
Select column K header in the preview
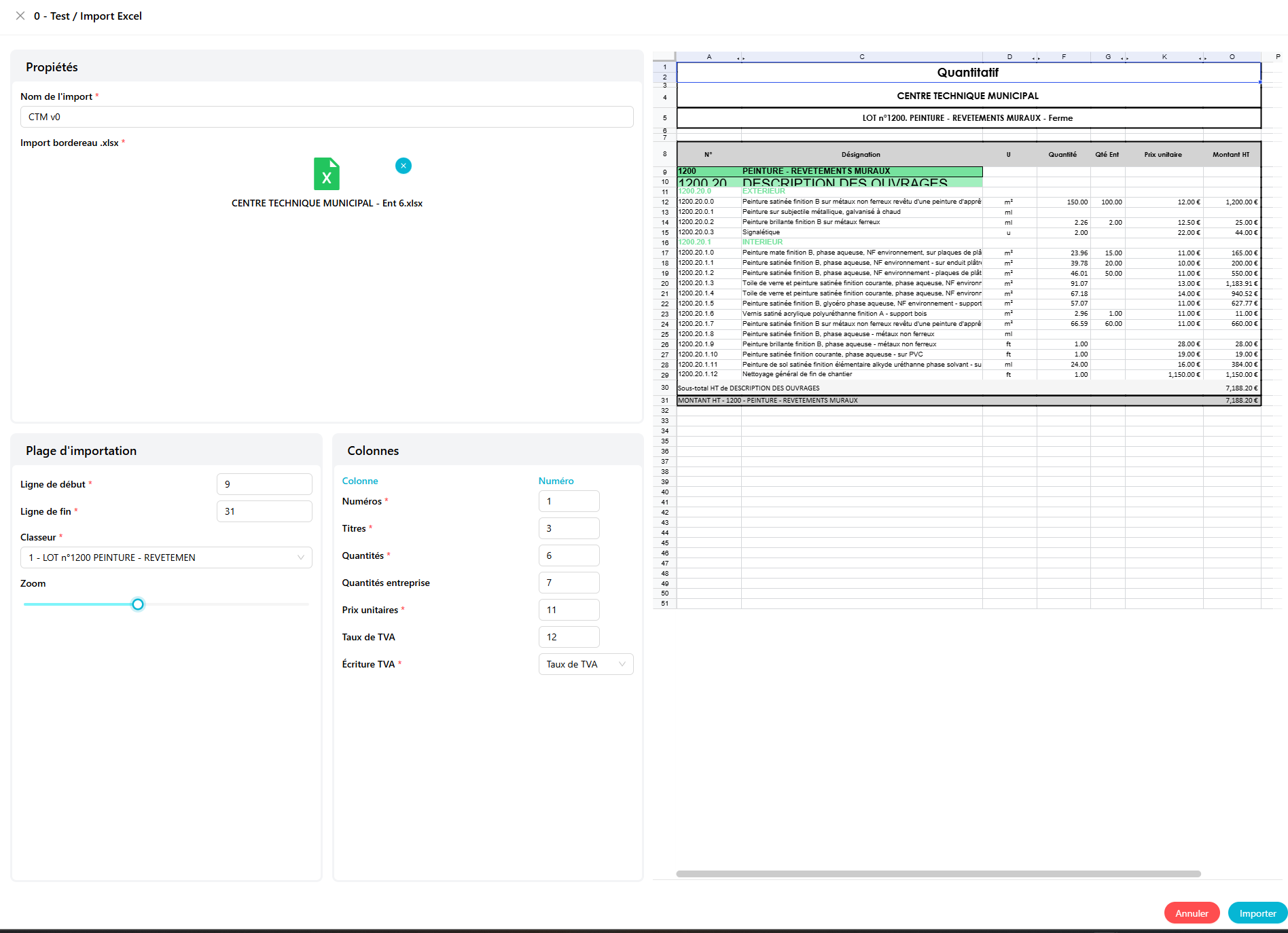1164,57
